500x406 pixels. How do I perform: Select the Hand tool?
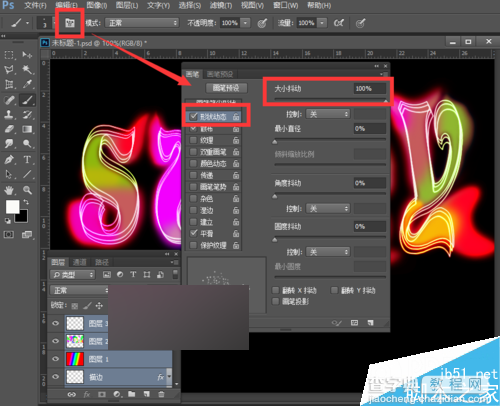point(9,190)
